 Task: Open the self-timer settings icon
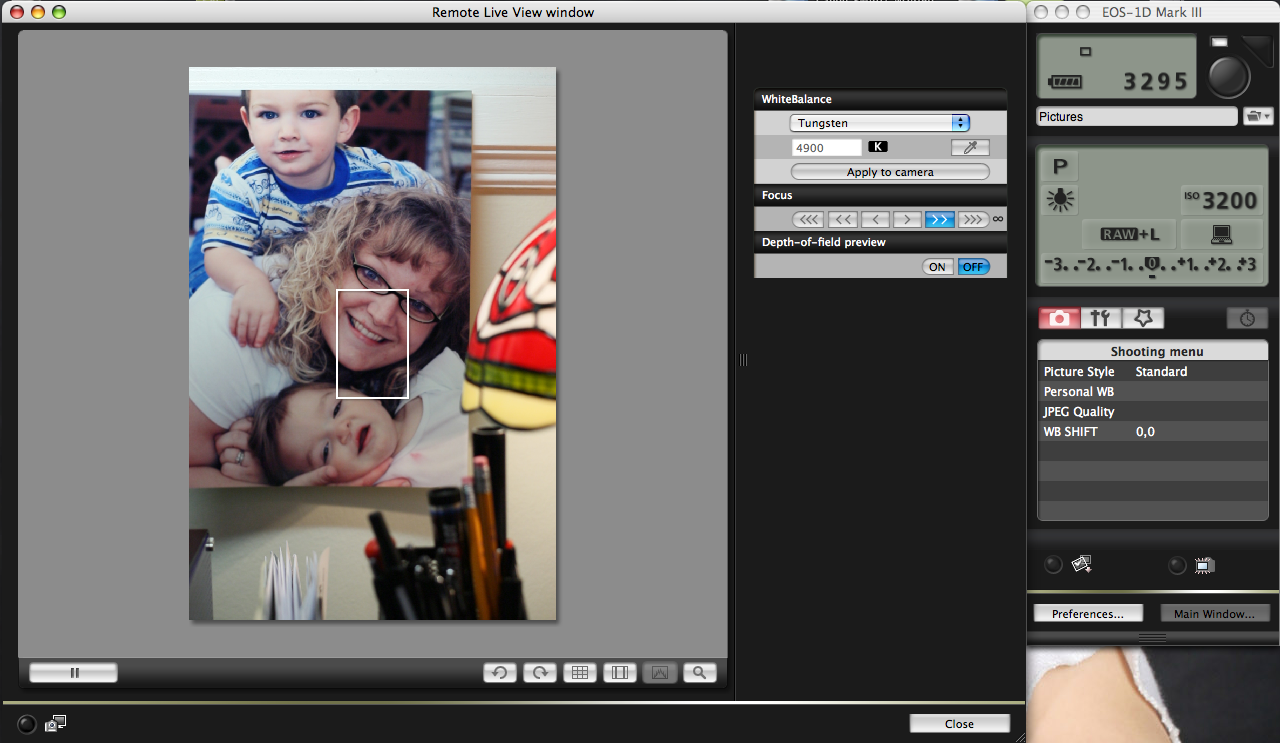point(1247,318)
